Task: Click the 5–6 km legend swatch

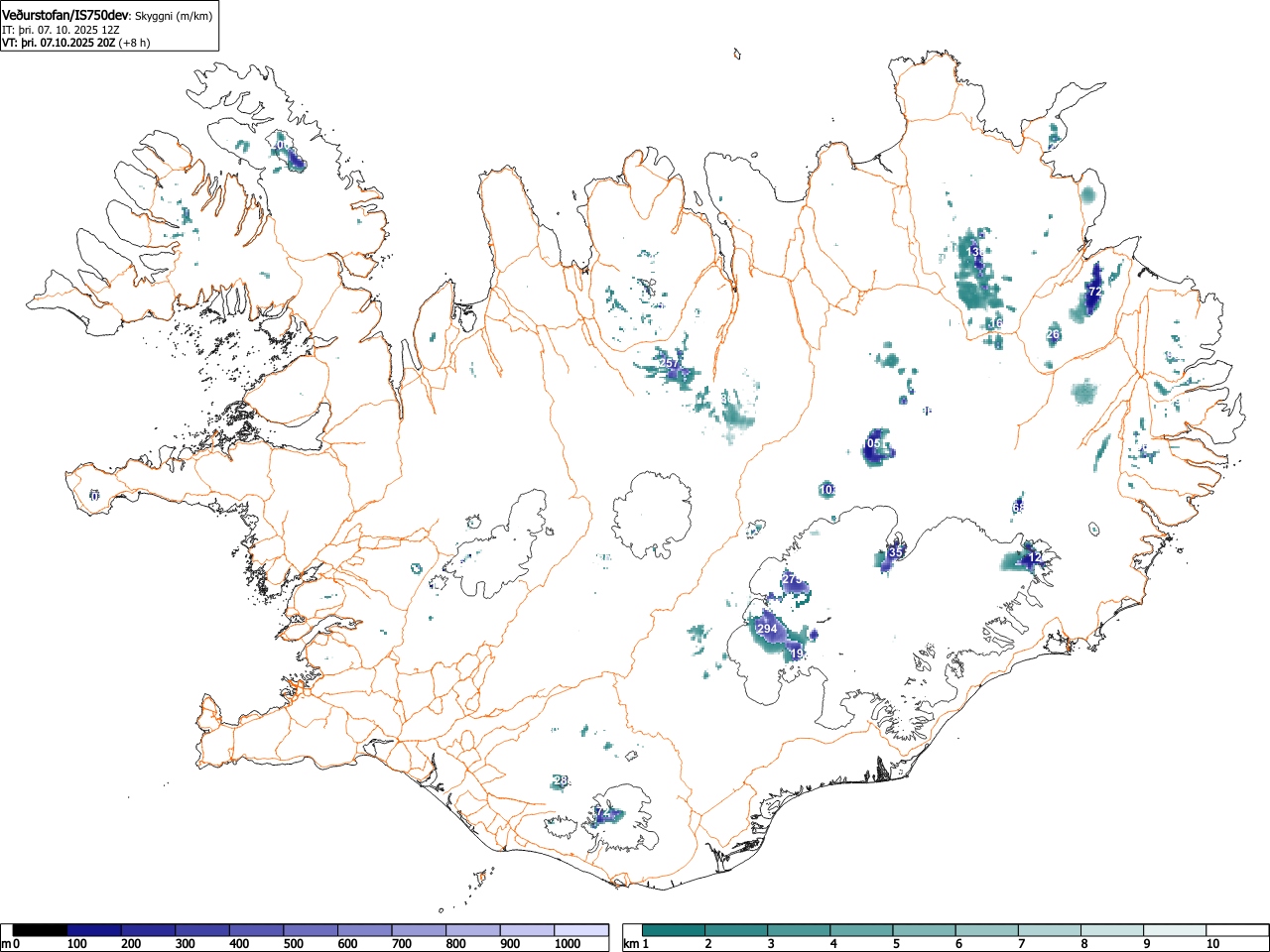Action: (x=925, y=930)
